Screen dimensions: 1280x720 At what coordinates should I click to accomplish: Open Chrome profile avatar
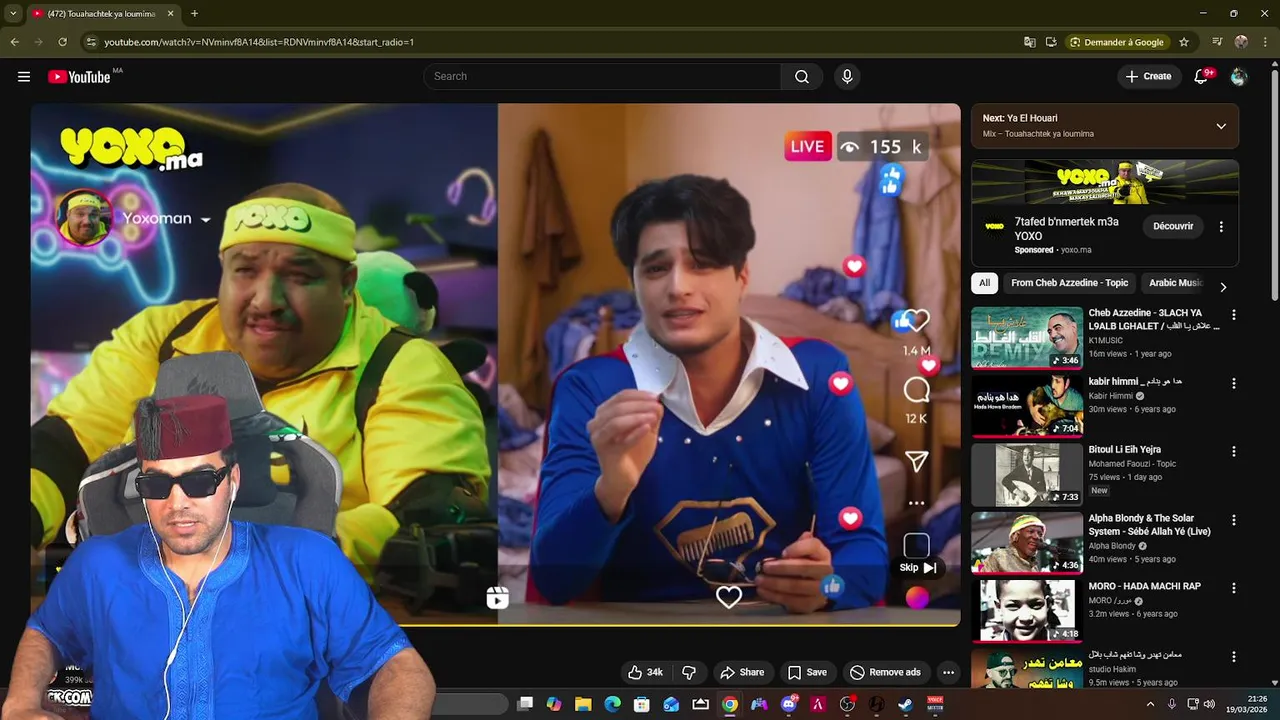(x=1241, y=42)
